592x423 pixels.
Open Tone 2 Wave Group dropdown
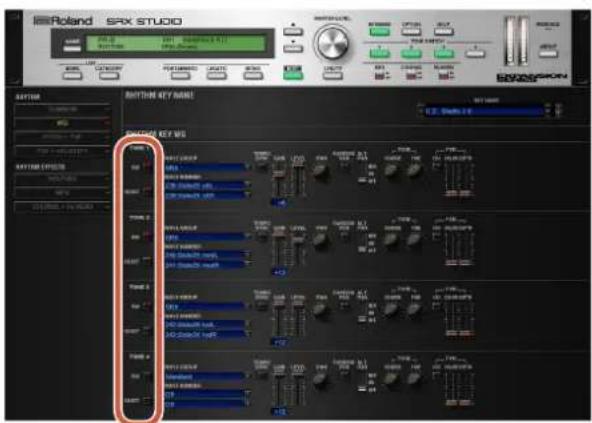(x=208, y=237)
